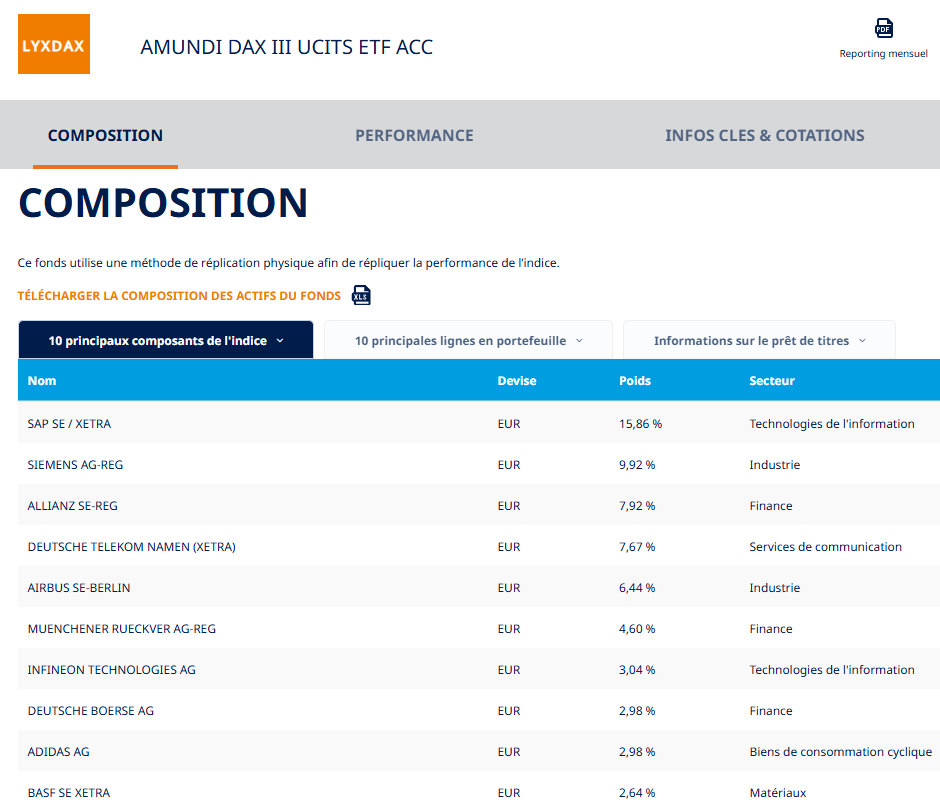The width and height of the screenshot is (940, 811).
Task: Click the 7,67 % weight value
Action: coord(637,547)
